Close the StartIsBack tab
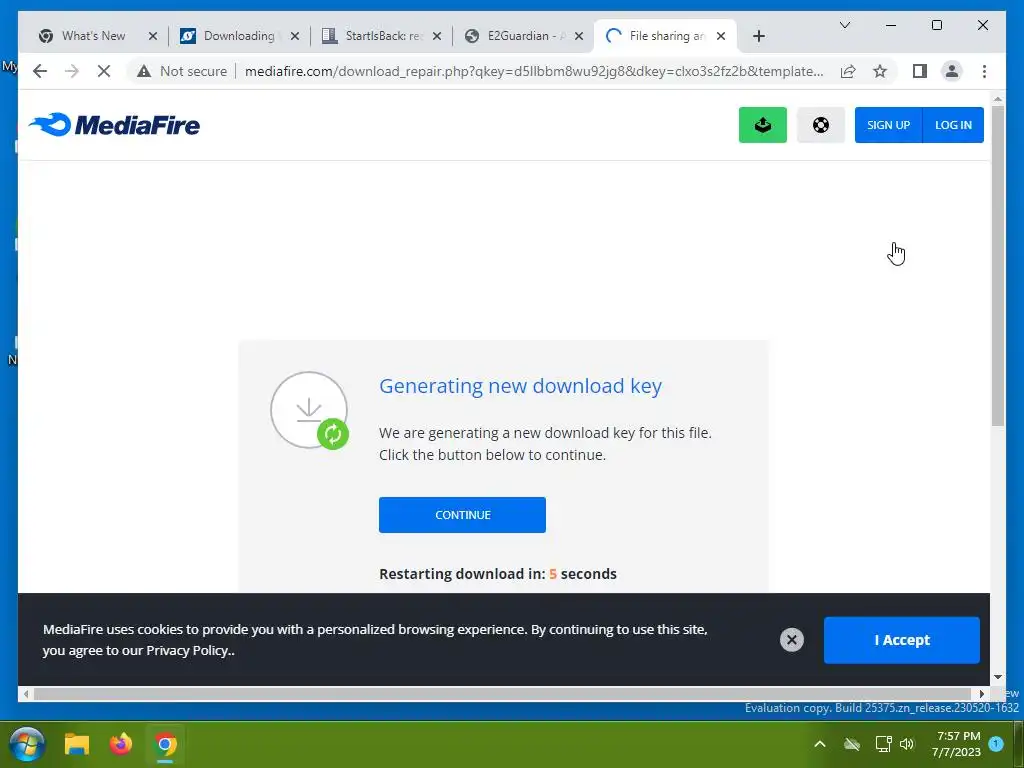Image resolution: width=1024 pixels, height=768 pixels. click(x=437, y=36)
